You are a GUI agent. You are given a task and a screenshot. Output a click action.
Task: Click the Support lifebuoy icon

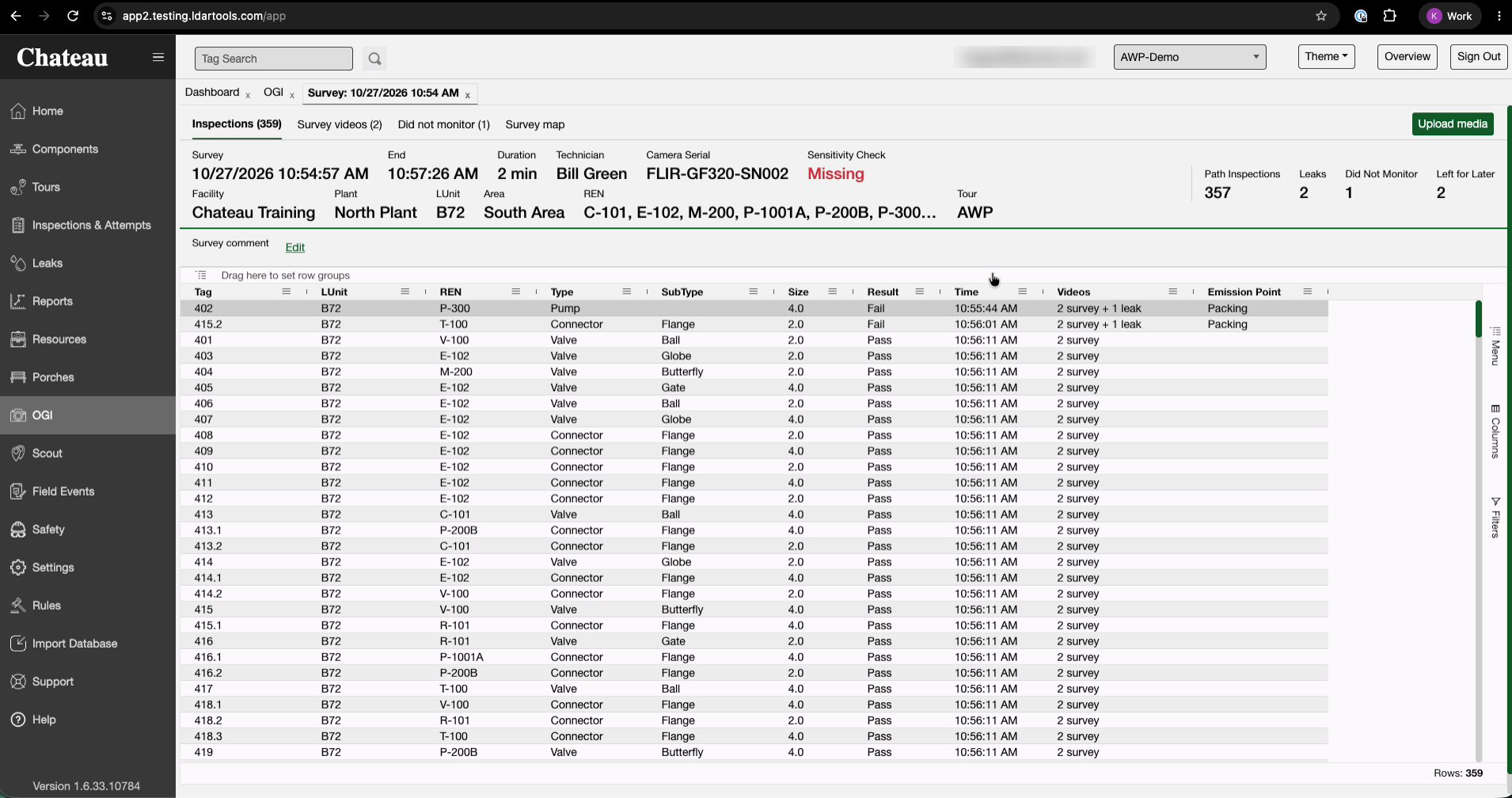coord(18,682)
